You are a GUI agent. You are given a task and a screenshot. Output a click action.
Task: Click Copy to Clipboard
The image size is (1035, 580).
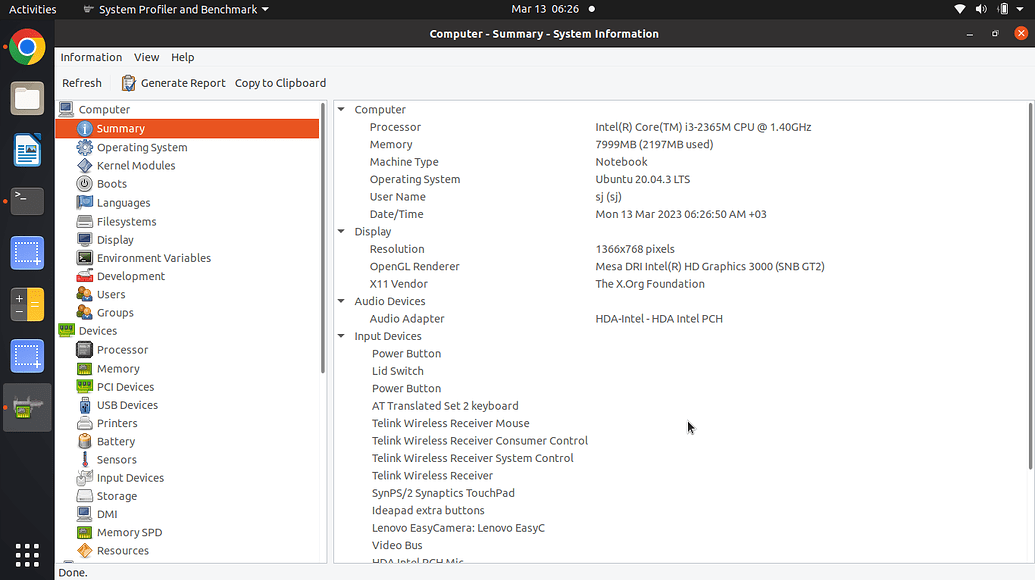(280, 83)
